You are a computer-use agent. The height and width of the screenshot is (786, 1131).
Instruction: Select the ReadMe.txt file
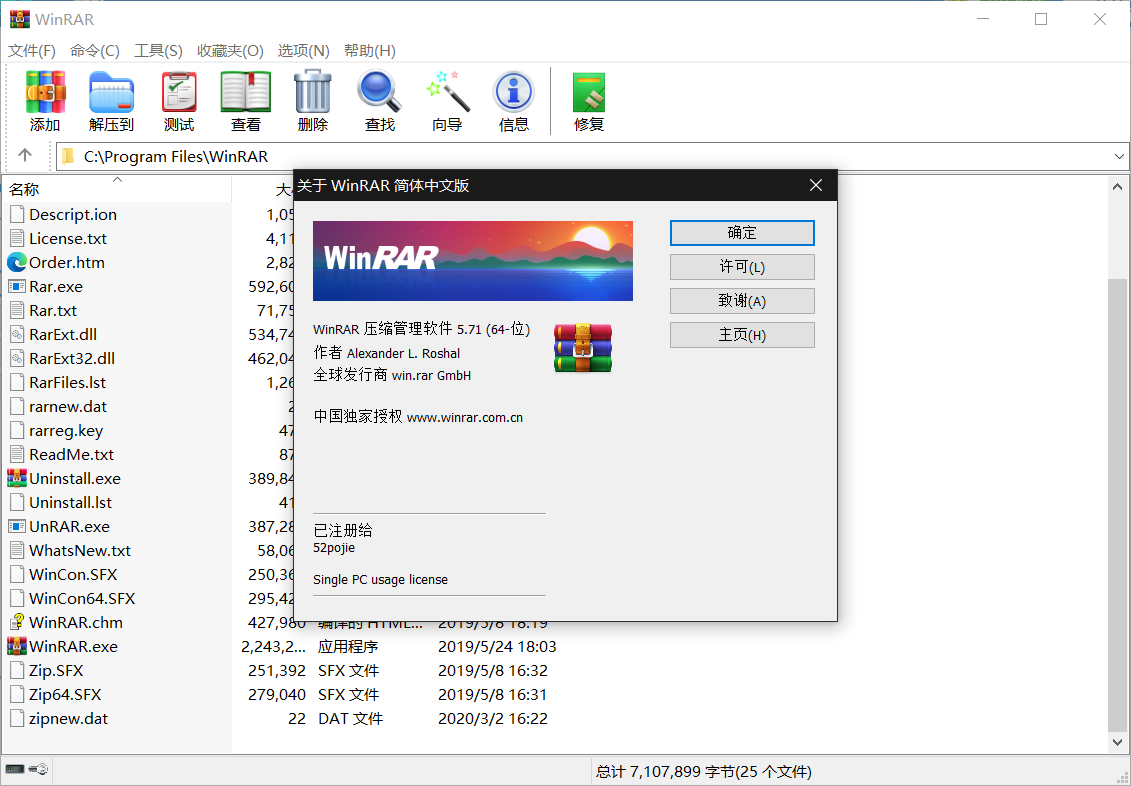[x=71, y=454]
